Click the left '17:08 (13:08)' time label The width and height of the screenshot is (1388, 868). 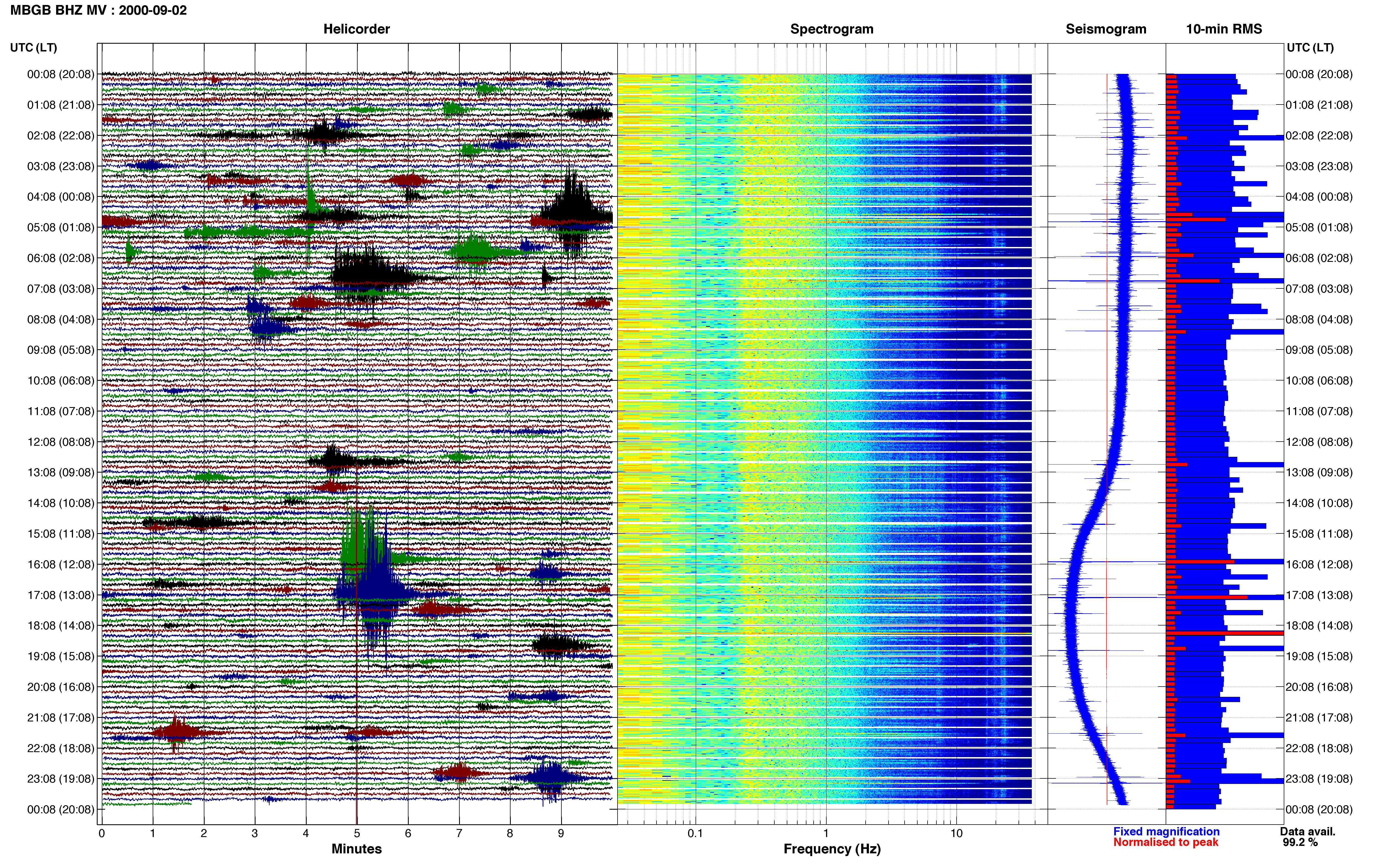[x=60, y=595]
